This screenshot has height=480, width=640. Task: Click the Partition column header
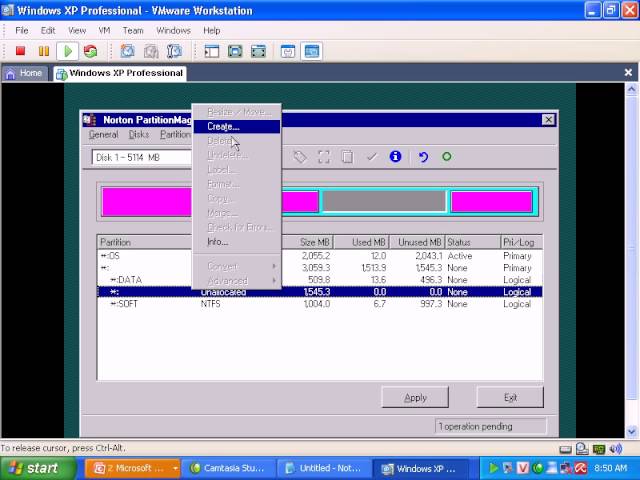click(x=144, y=242)
